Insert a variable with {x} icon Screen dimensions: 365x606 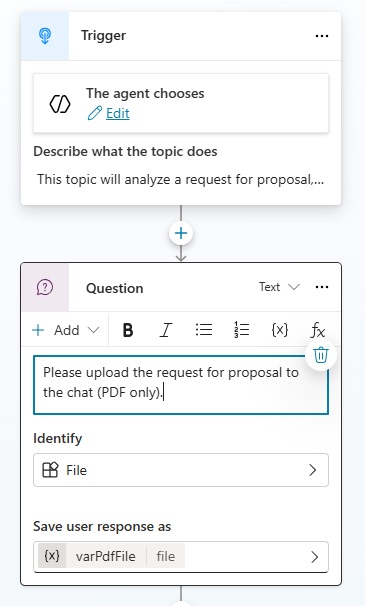click(x=280, y=330)
